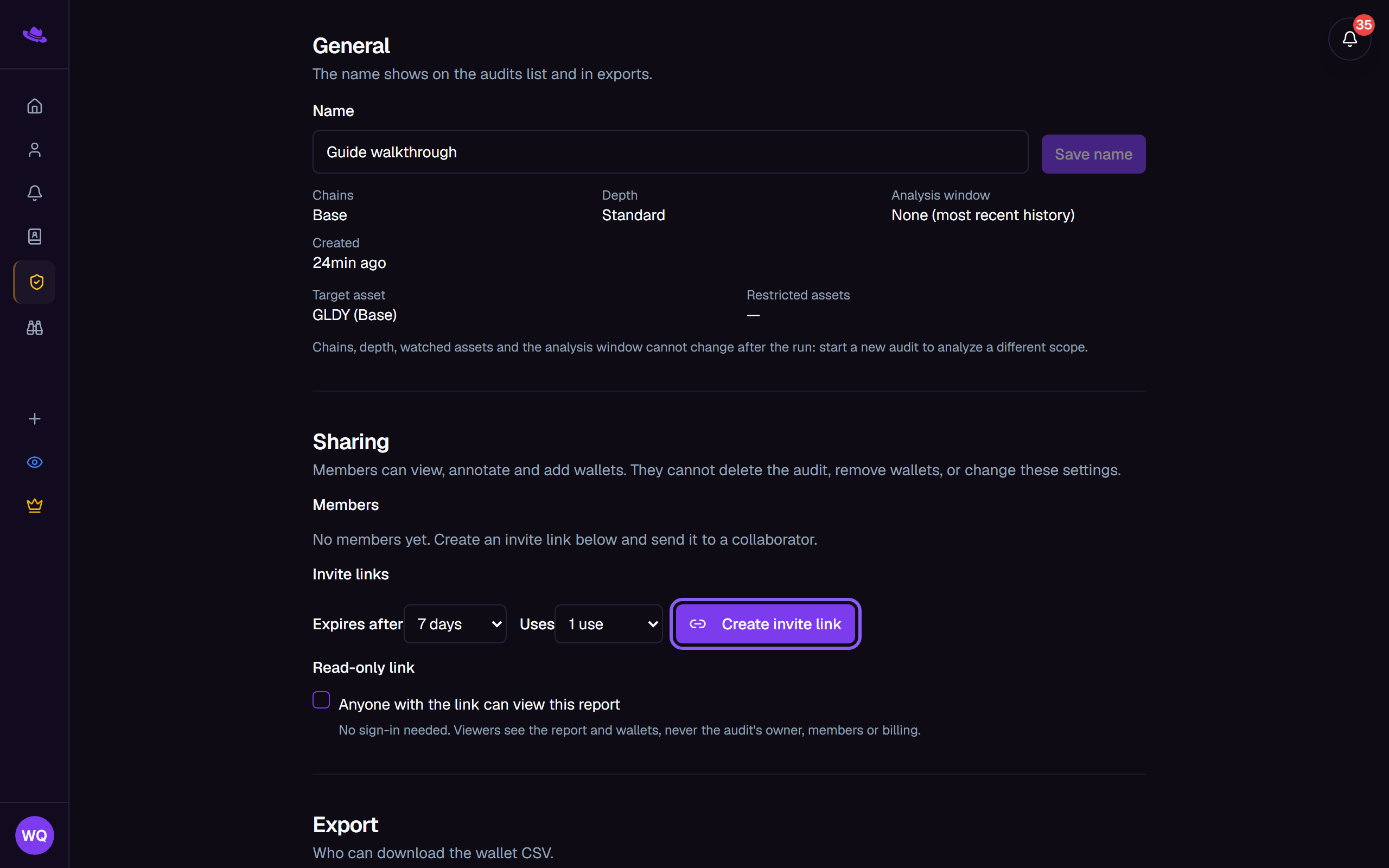Click the 'Invite links' label
The image size is (1389, 868).
(x=350, y=574)
